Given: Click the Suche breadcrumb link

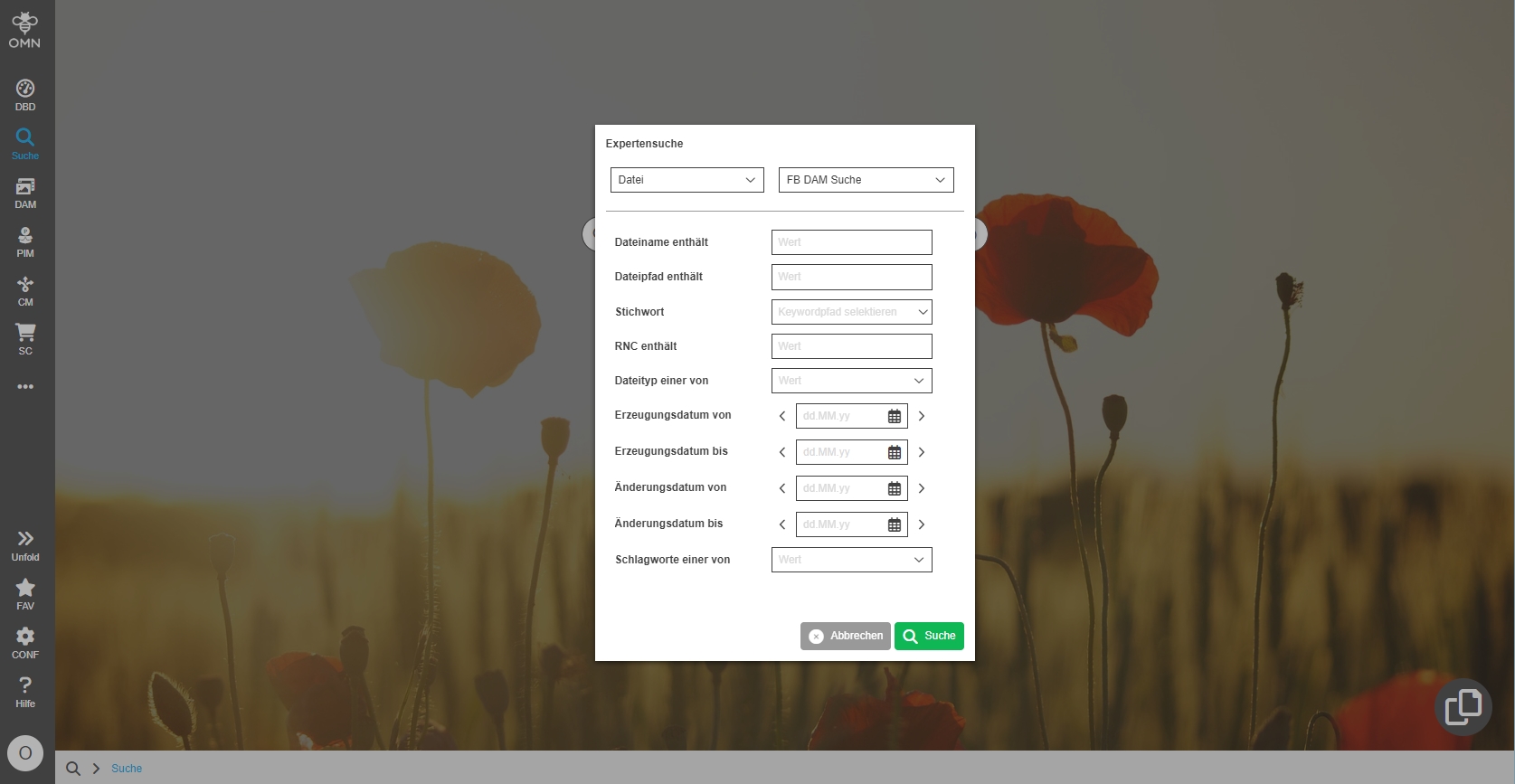Looking at the screenshot, I should 127,769.
